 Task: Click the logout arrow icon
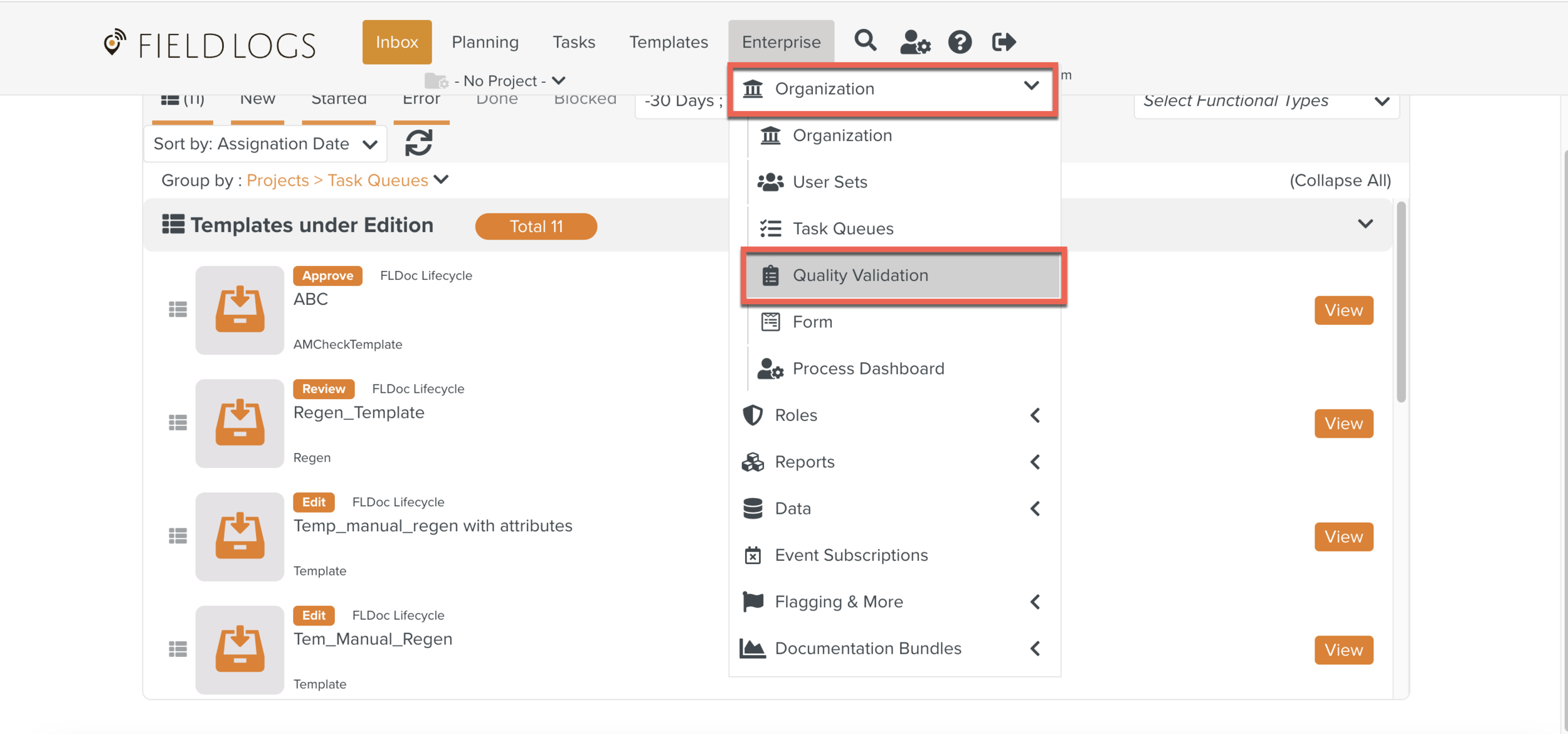(1003, 42)
